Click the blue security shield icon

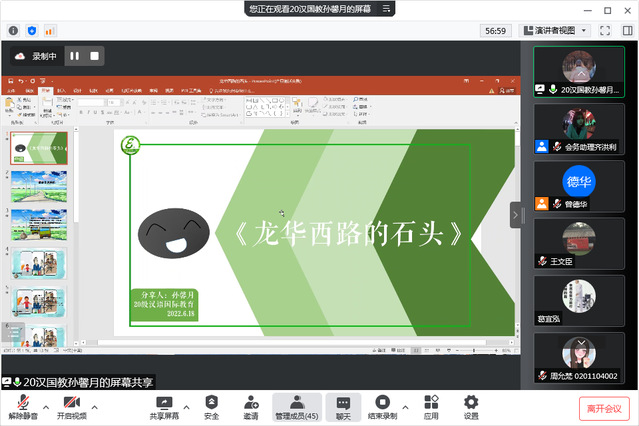[x=35, y=31]
